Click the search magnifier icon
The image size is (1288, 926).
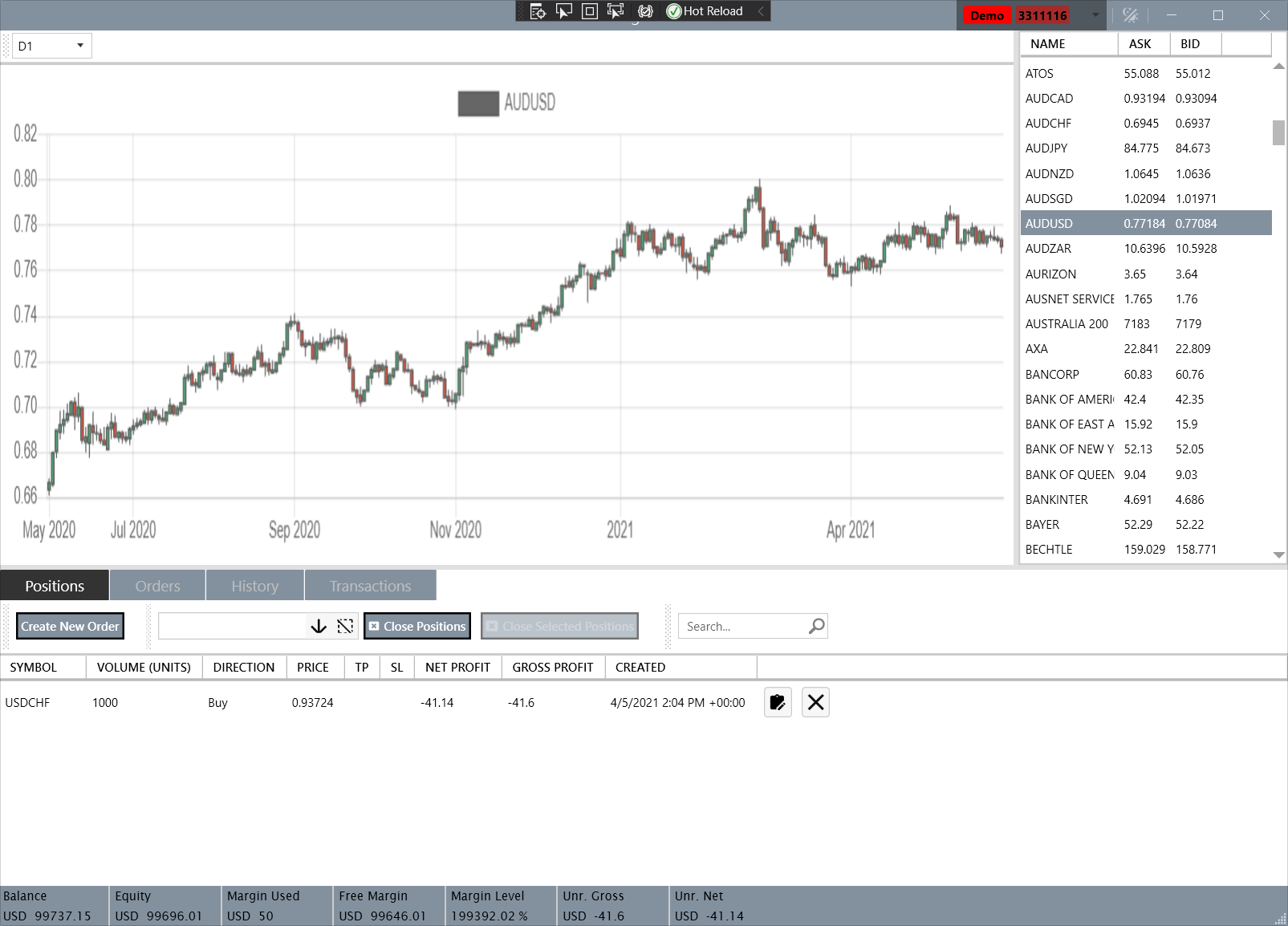pos(816,626)
